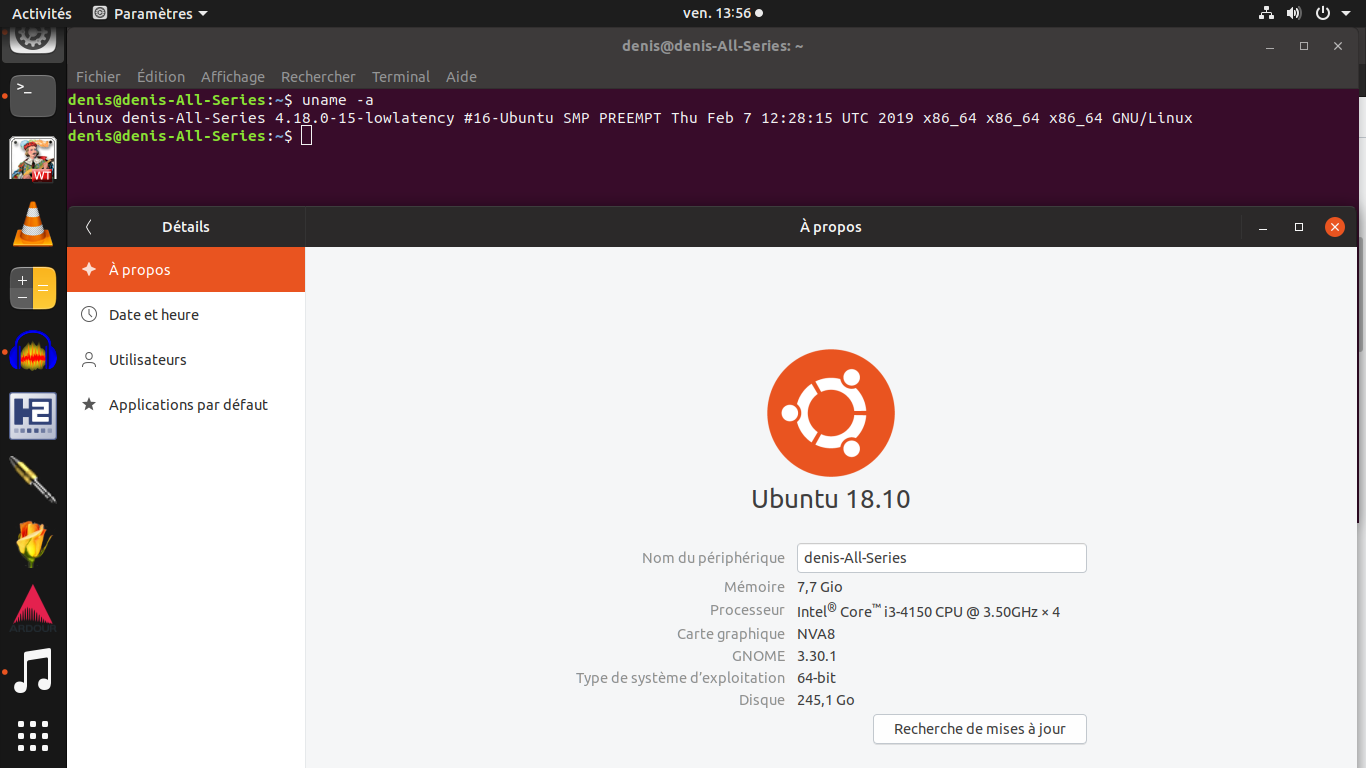Open the Édition menu in Terminal
This screenshot has height=768, width=1366.
161,77
